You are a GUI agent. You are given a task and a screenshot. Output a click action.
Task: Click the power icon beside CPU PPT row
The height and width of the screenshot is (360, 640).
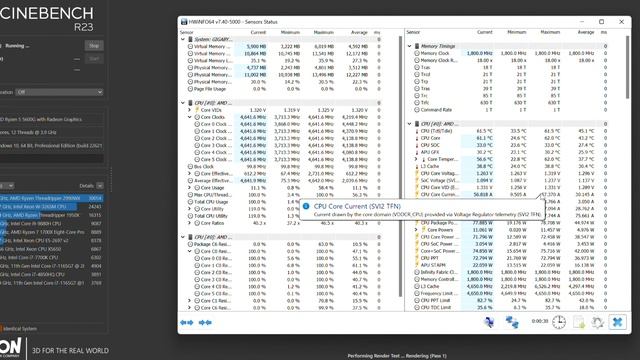click(417, 258)
